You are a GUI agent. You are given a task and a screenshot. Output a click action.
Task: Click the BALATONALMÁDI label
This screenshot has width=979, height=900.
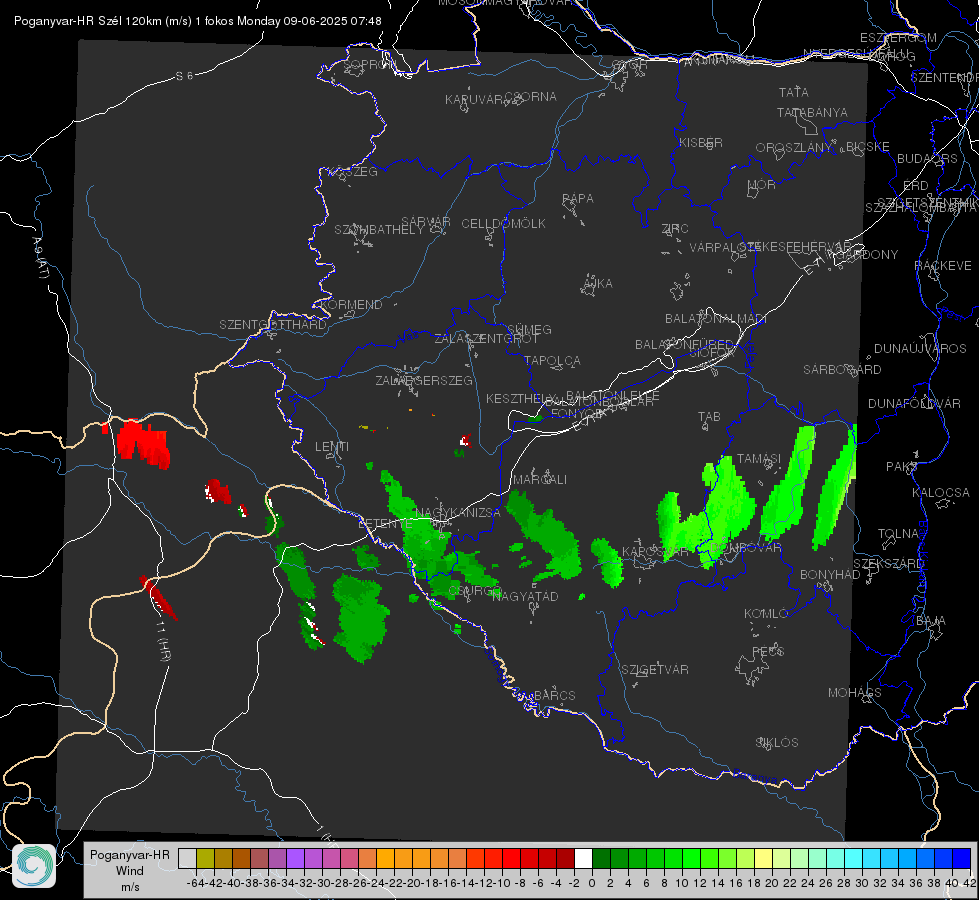coord(716,319)
